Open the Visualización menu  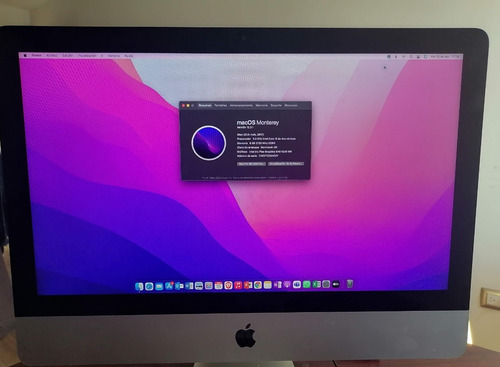pyautogui.click(x=87, y=56)
